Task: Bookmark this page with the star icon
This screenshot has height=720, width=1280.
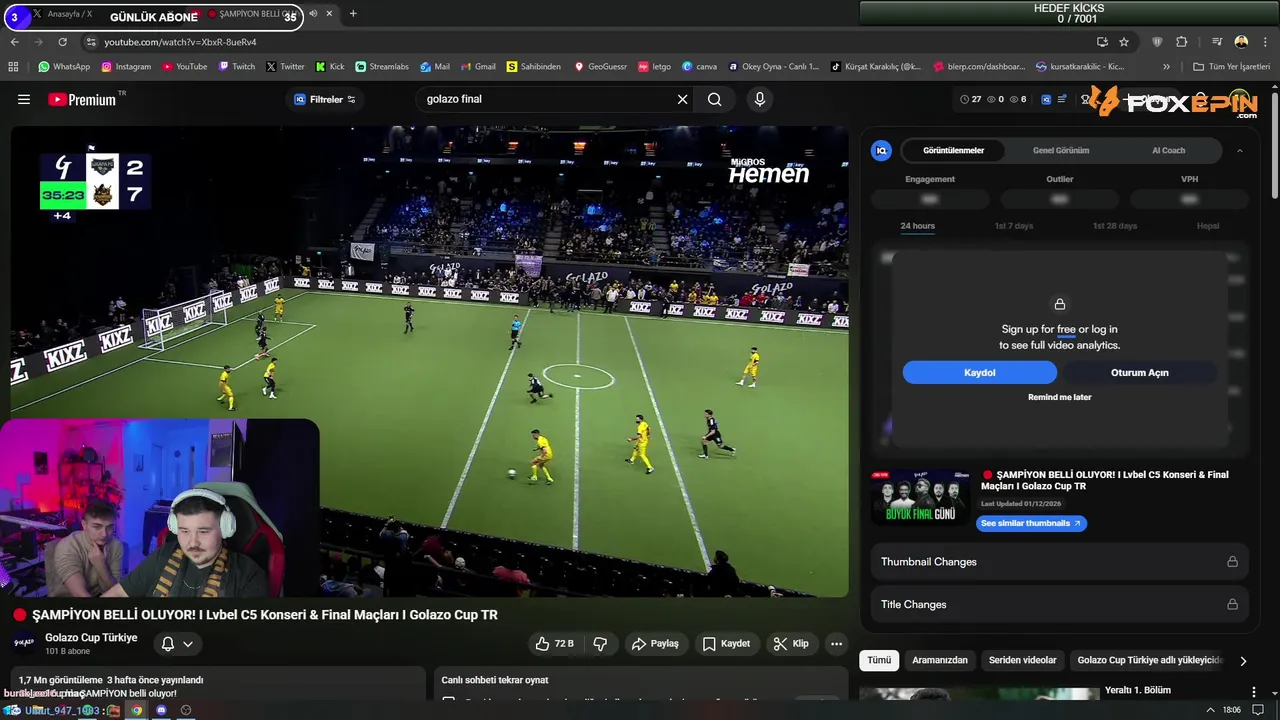Action: tap(1124, 42)
